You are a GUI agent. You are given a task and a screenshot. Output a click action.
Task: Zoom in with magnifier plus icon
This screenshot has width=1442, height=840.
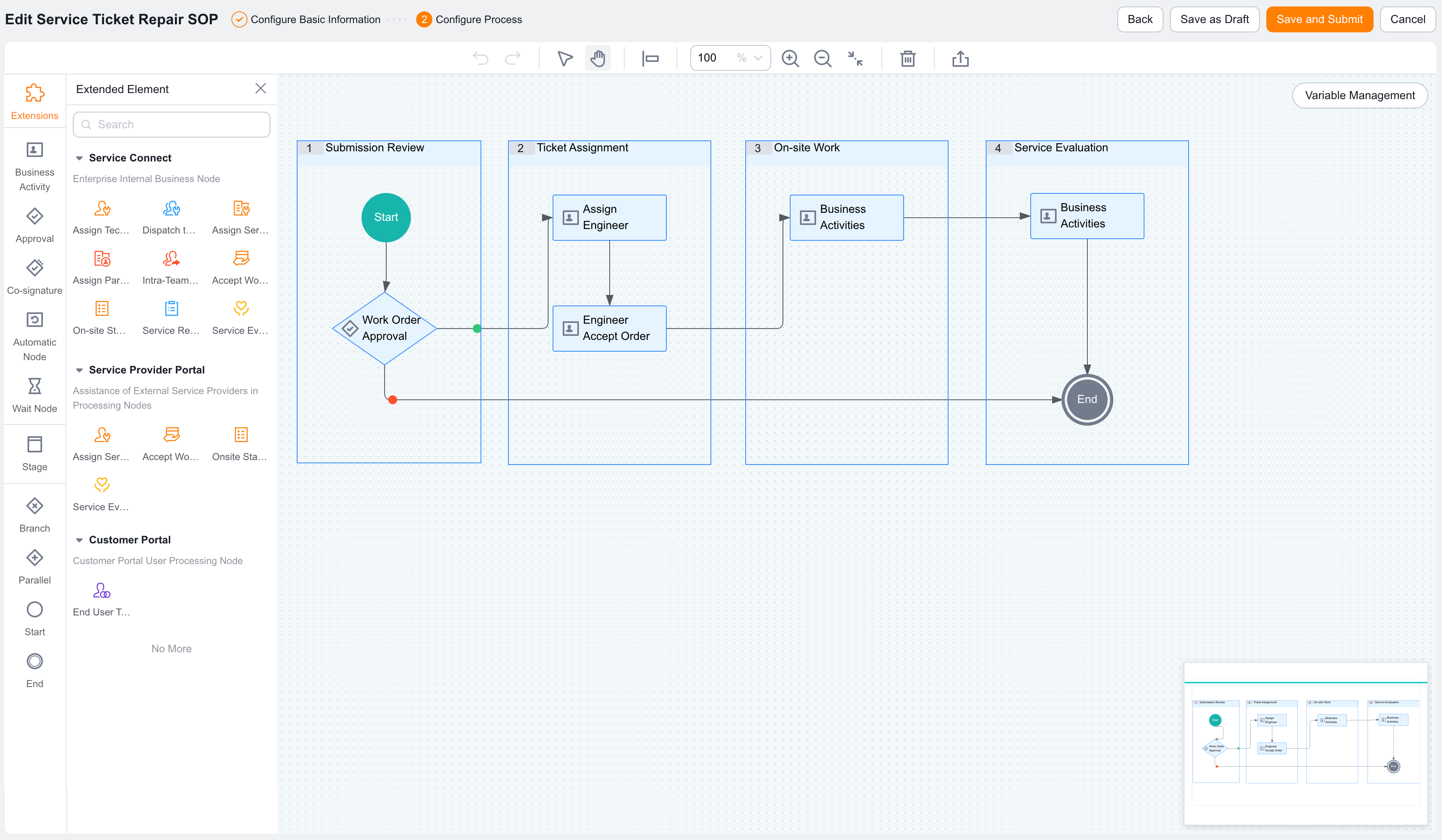click(x=790, y=58)
